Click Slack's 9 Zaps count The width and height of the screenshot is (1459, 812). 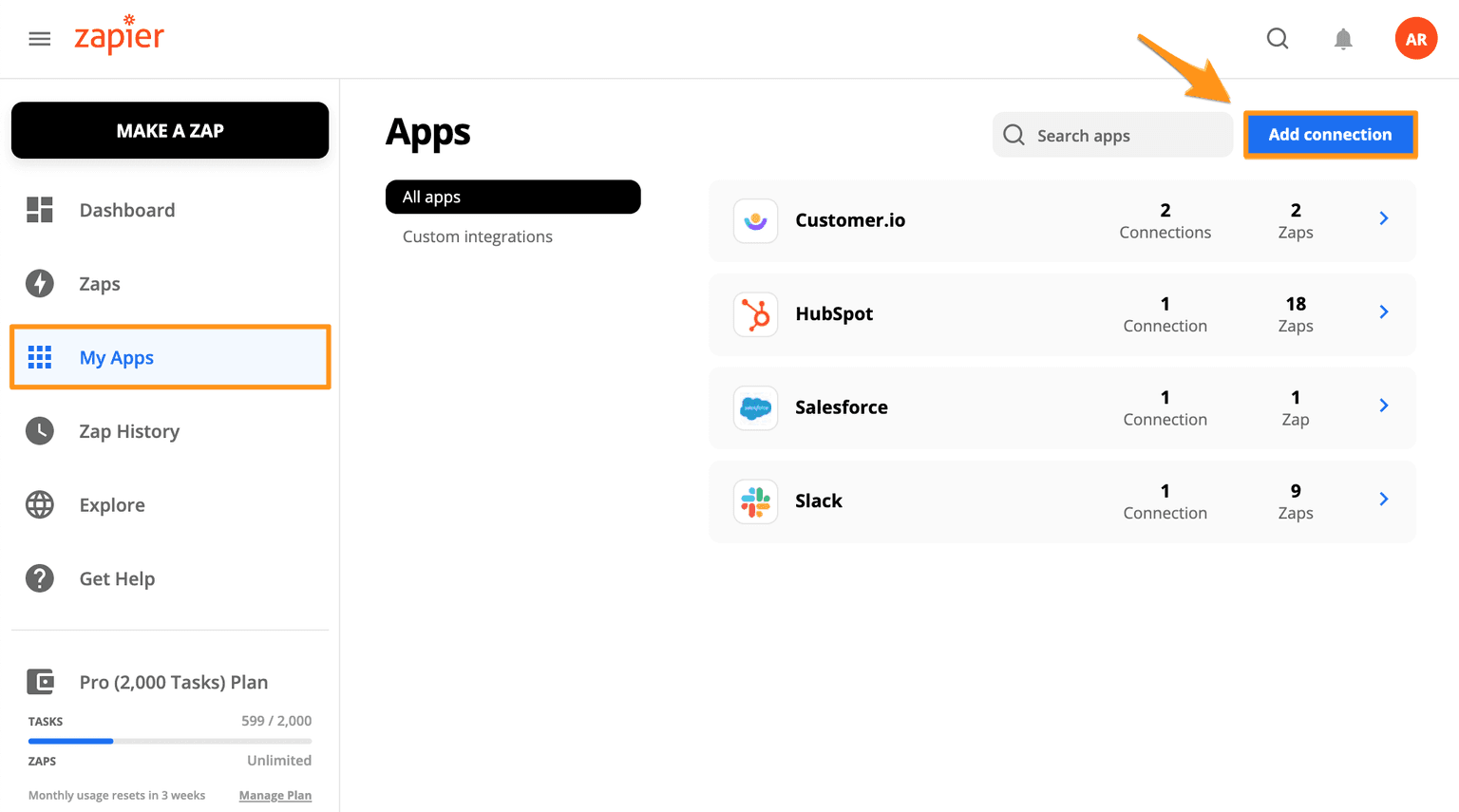coord(1296,501)
